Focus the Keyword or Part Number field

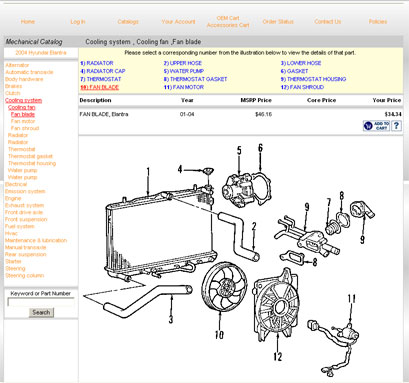pyautogui.click(x=41, y=302)
